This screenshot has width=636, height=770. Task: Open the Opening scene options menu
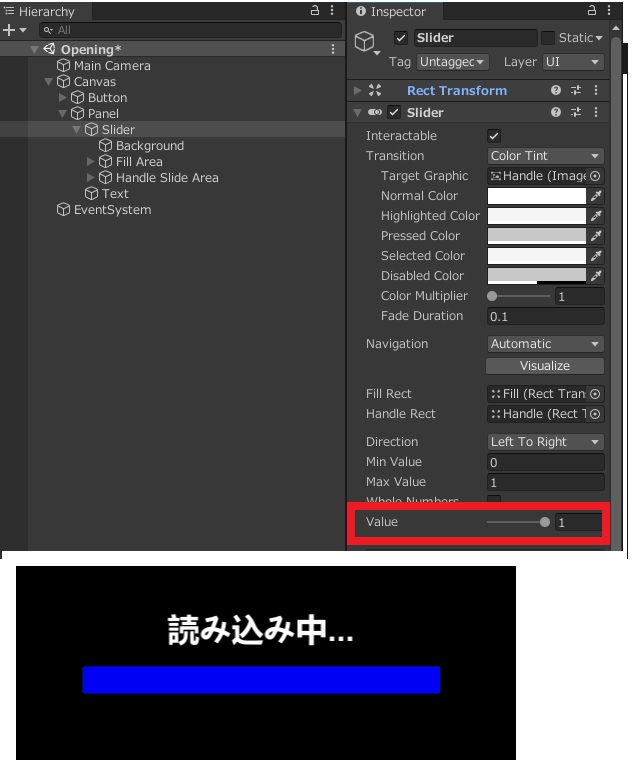pos(333,49)
